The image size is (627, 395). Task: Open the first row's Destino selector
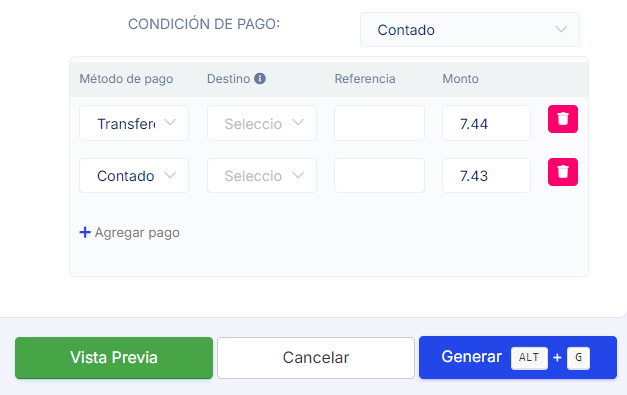(x=262, y=123)
